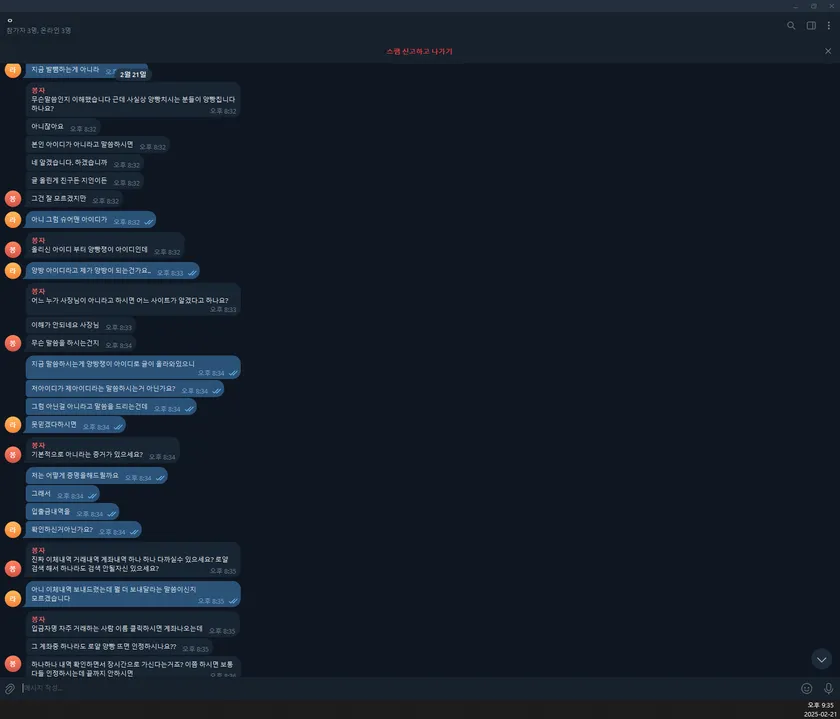Click sender name 봉자 above '기본적으로 아니라는' message

coord(38,445)
